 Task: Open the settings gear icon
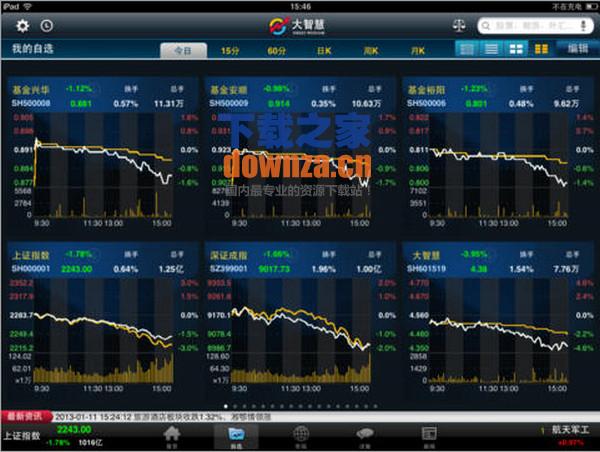click(23, 26)
